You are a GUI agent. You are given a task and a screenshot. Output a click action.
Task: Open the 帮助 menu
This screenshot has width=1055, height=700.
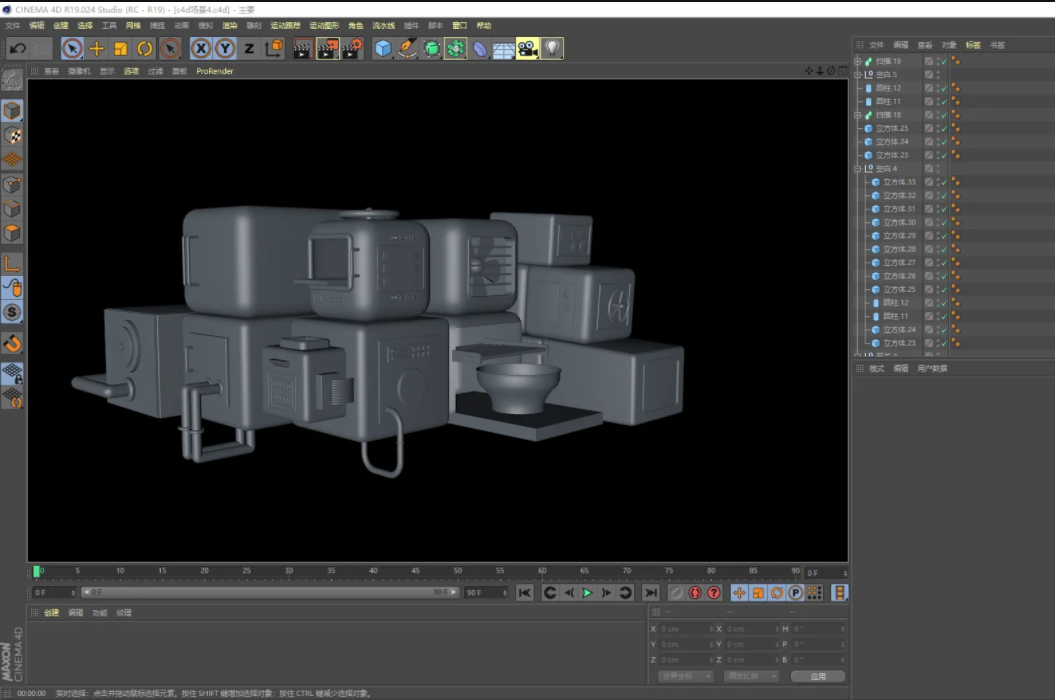484,26
